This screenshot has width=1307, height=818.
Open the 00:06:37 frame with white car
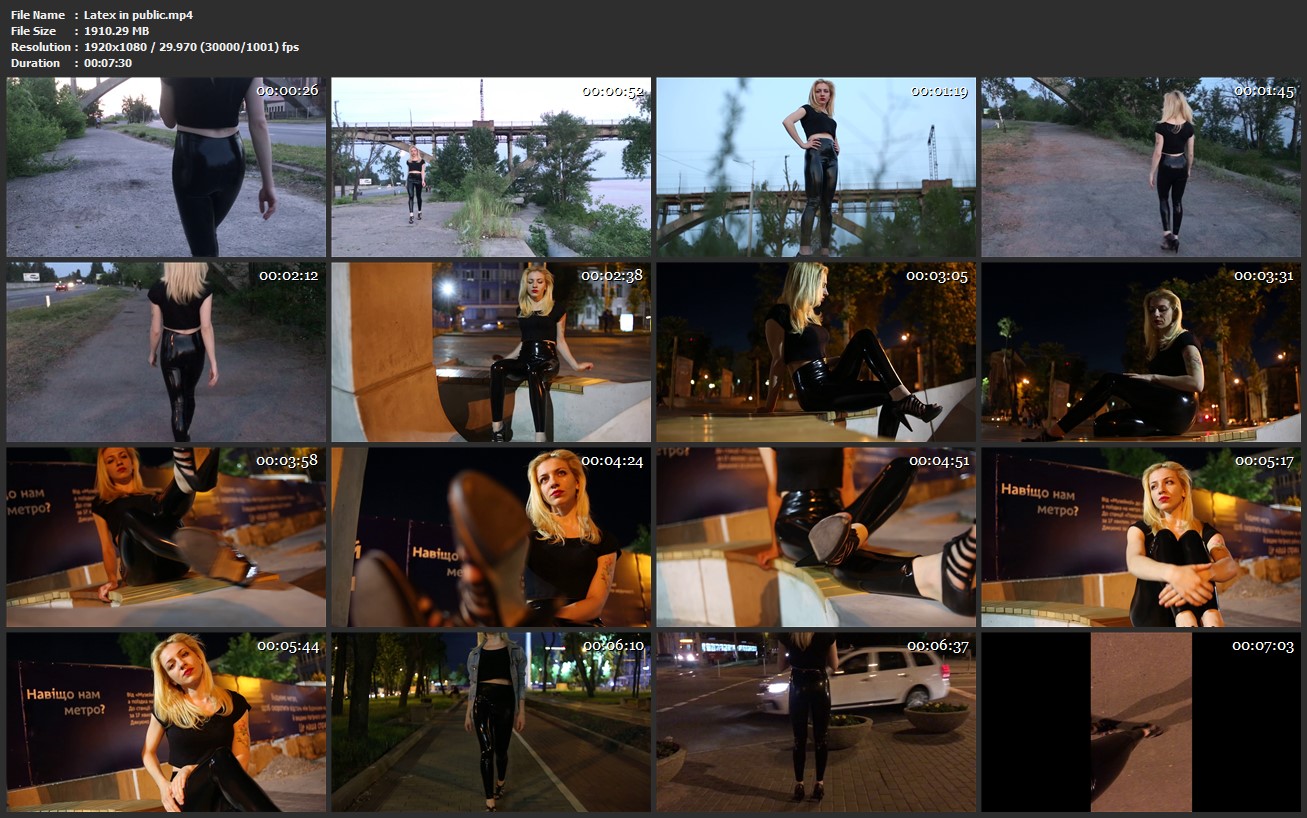[816, 722]
